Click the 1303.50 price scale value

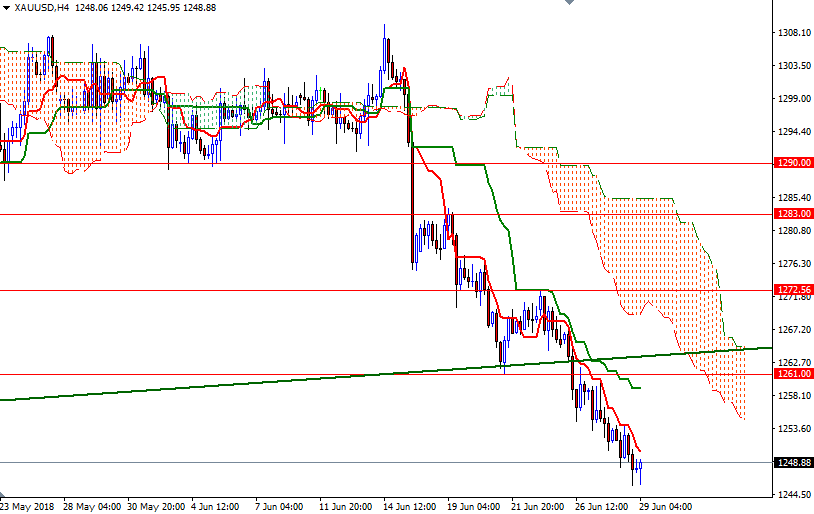794,66
